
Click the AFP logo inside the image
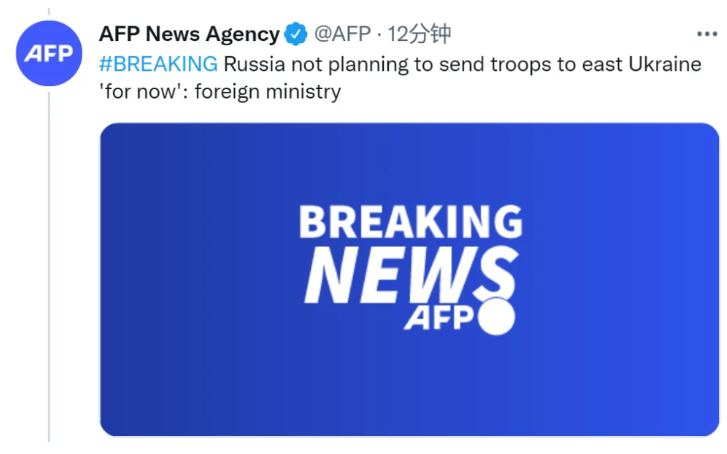pos(440,318)
